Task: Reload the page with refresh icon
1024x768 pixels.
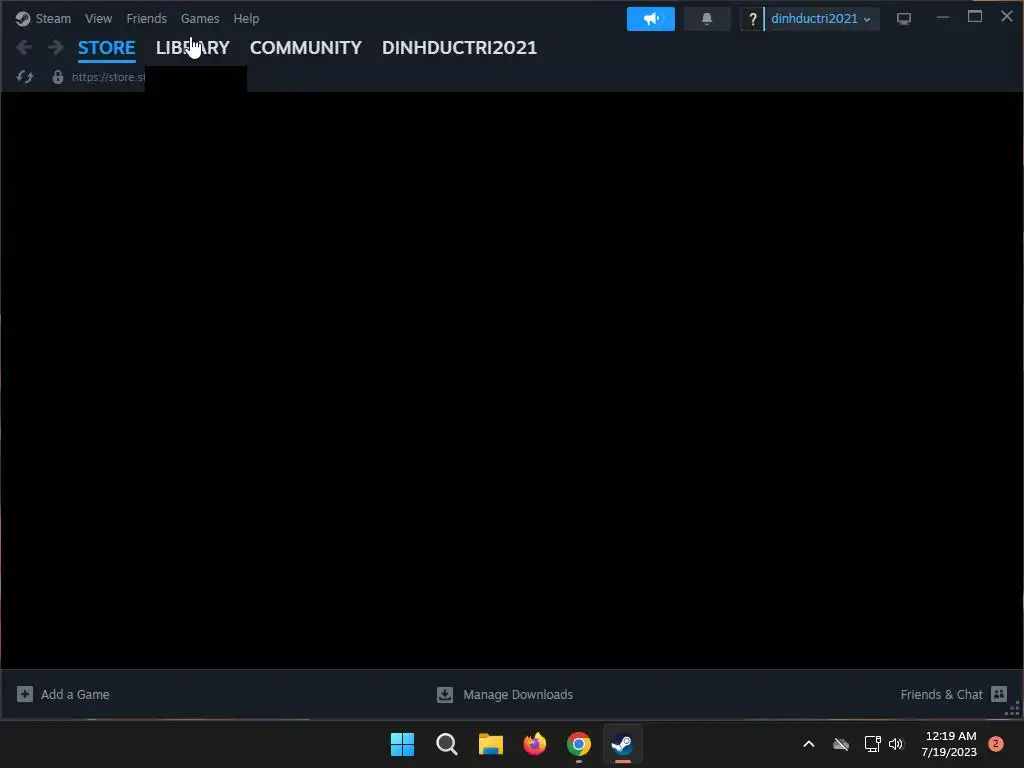Action: click(x=25, y=77)
